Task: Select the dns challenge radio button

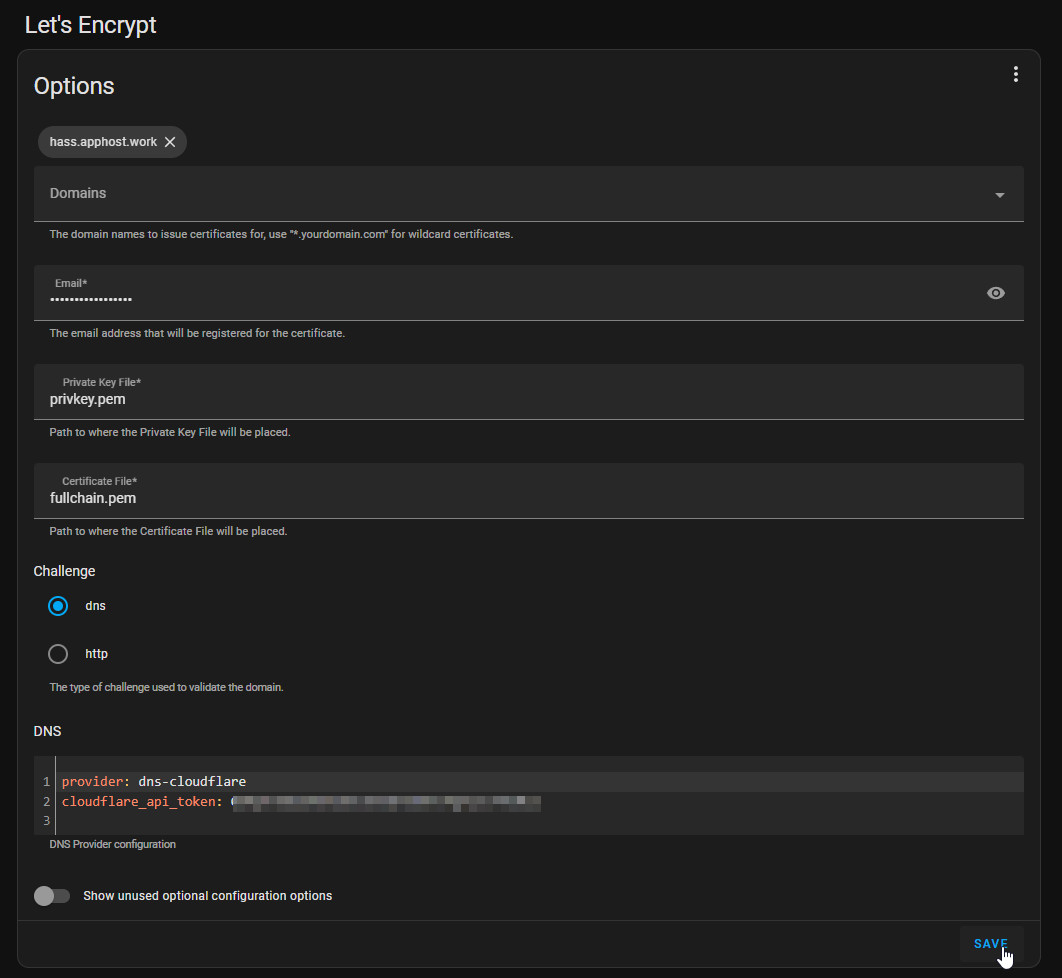Action: [x=58, y=606]
